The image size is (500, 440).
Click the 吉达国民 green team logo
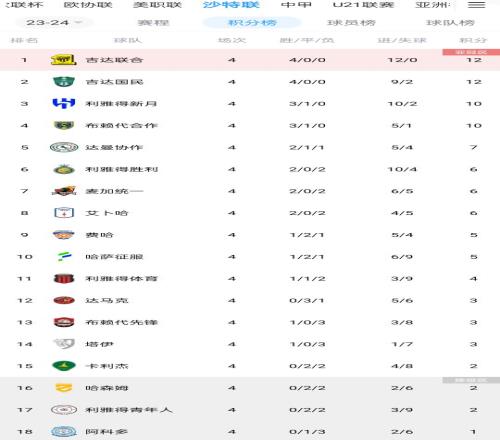click(x=64, y=82)
